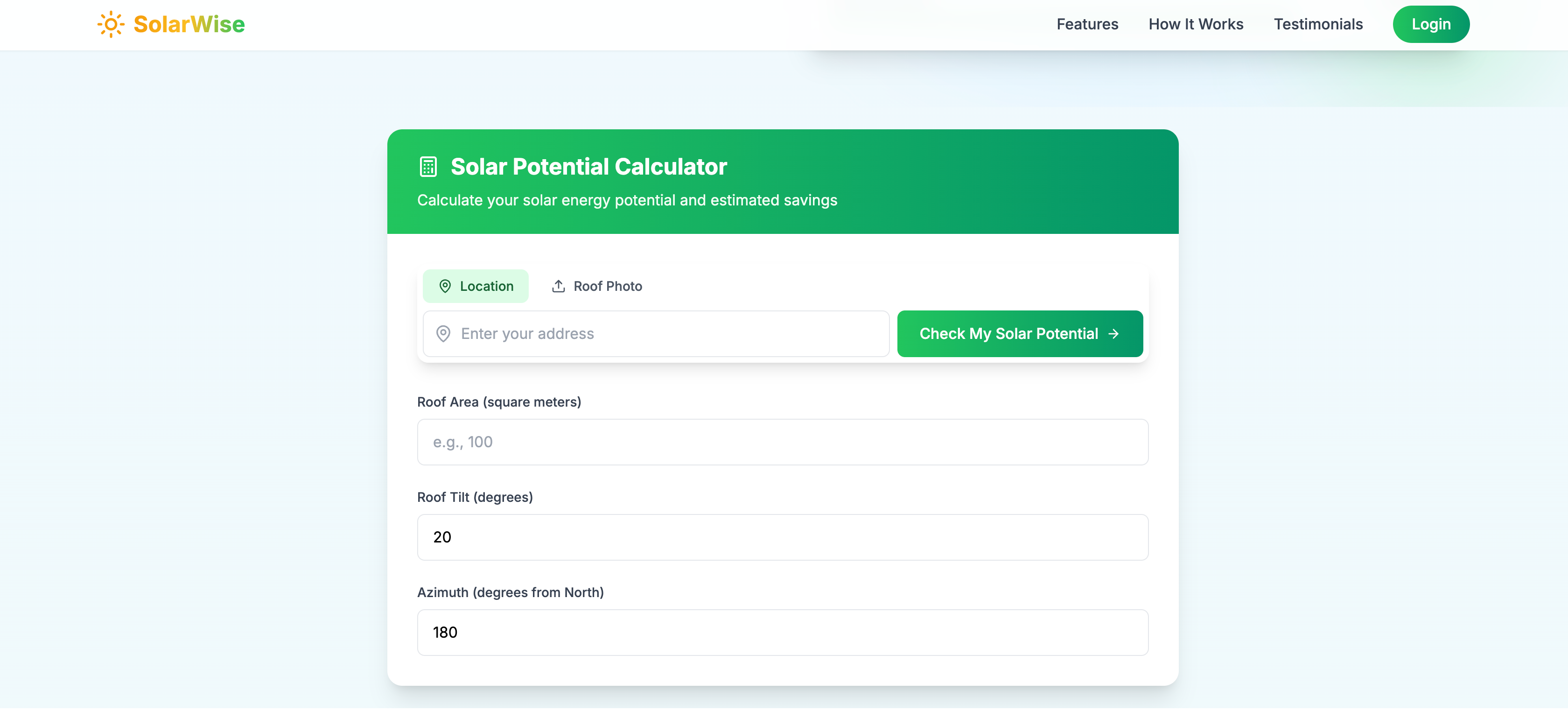
Task: Click into the Roof Area input
Action: (x=782, y=442)
